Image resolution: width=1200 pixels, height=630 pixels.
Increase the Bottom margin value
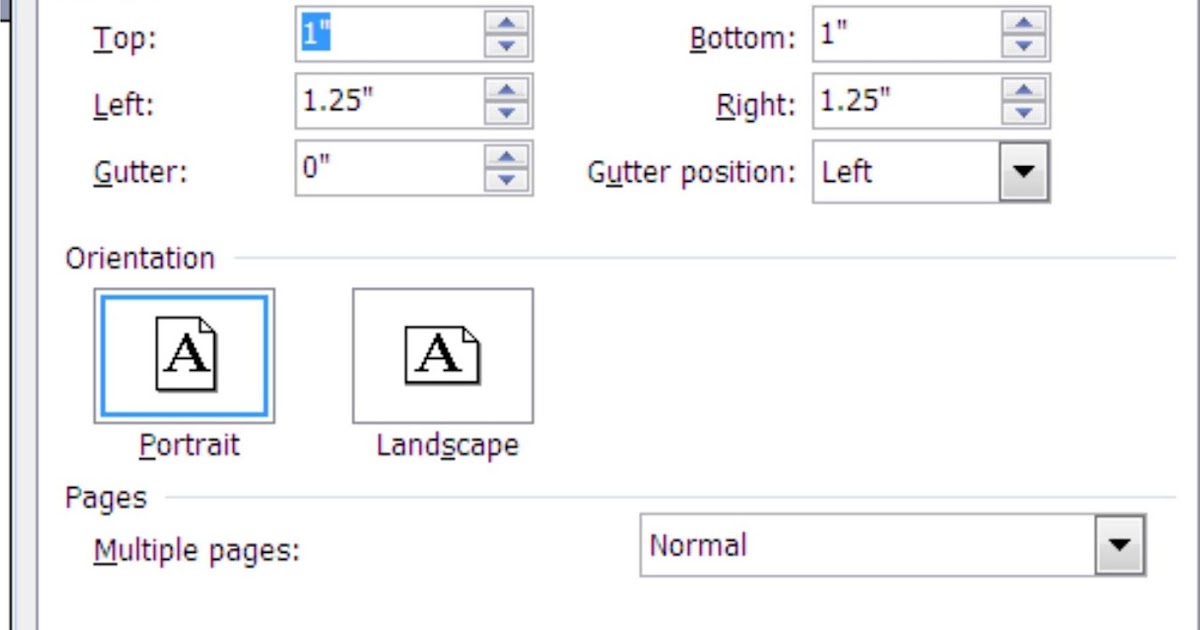click(1022, 25)
